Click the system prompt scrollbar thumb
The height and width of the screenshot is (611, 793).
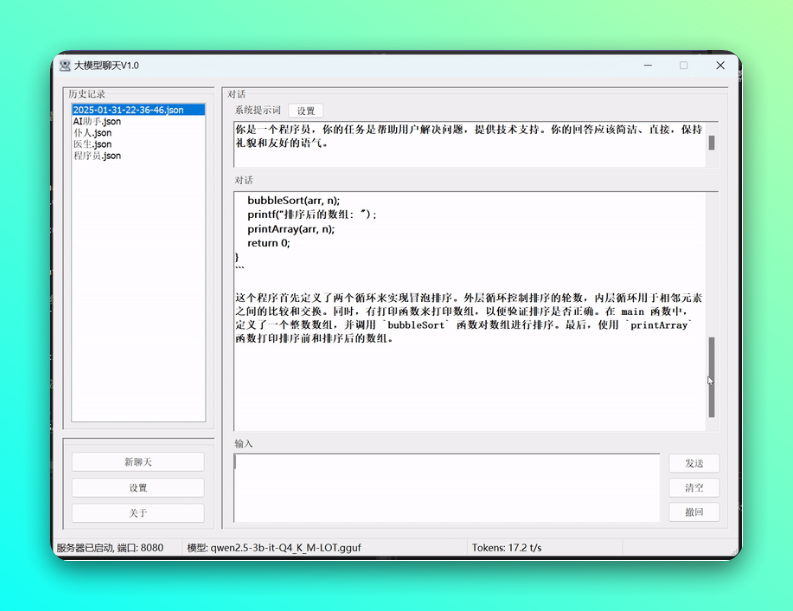click(x=712, y=143)
